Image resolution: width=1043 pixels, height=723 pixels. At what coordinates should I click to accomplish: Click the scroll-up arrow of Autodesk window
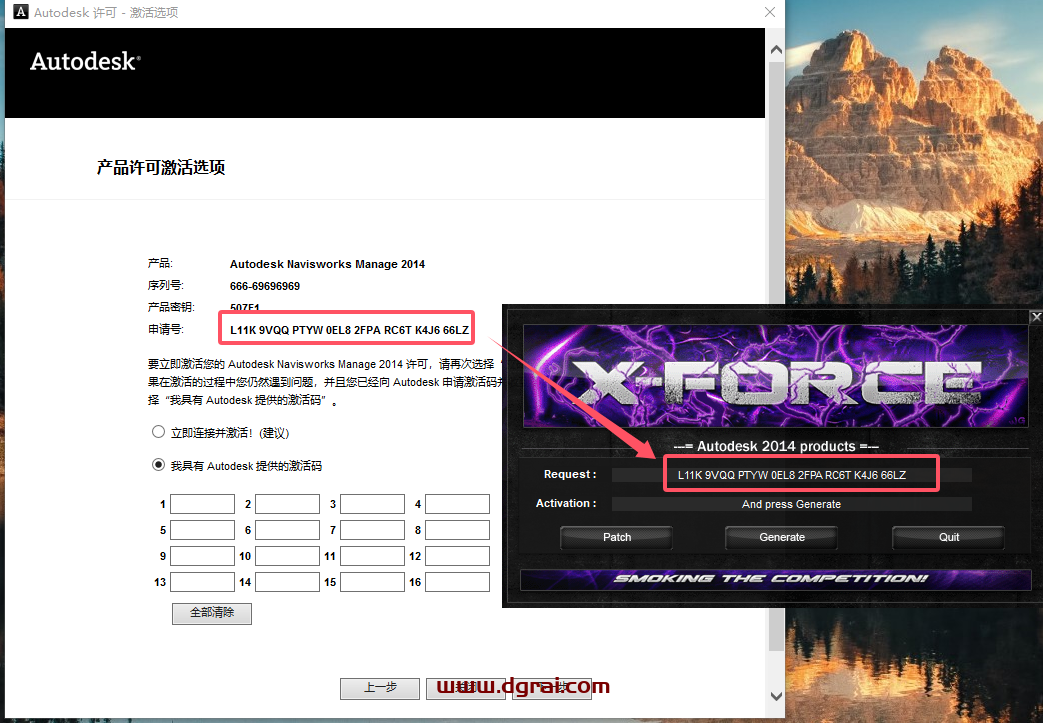point(776,50)
